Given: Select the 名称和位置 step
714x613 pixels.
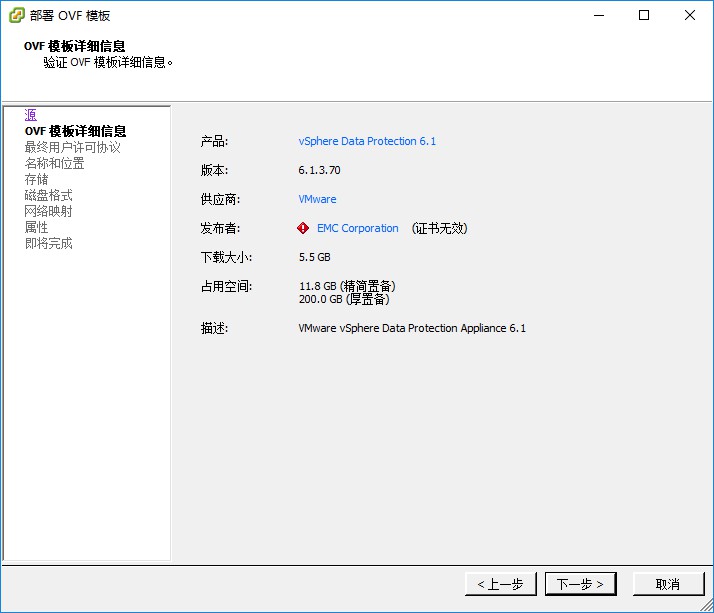Looking at the screenshot, I should (54, 163).
